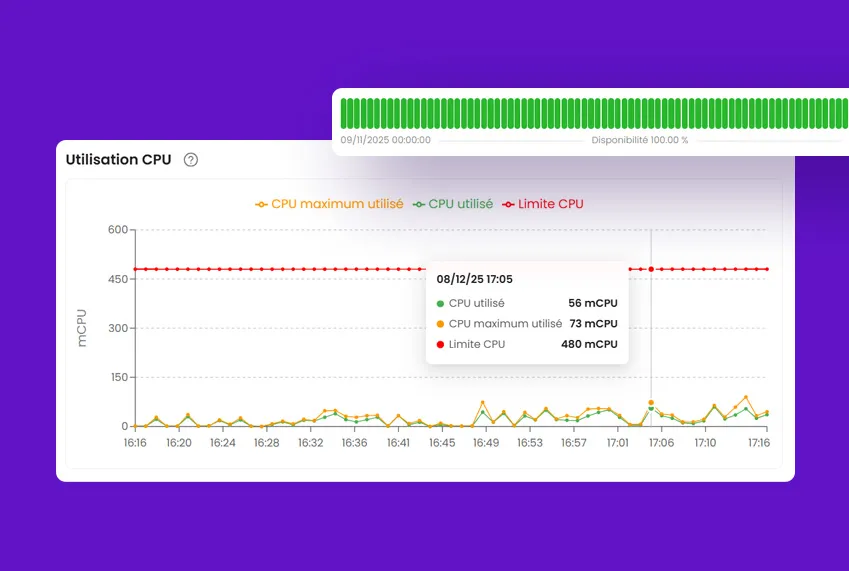Toggle the Limite CPU legend series
This screenshot has height=571, width=849.
point(543,204)
